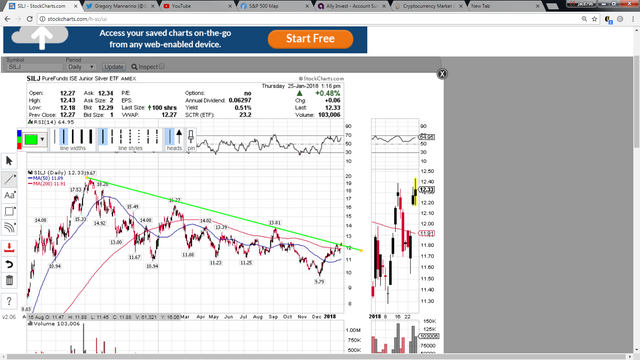Open the Chrome three-dot menu
The image size is (640, 360).
point(633,19)
